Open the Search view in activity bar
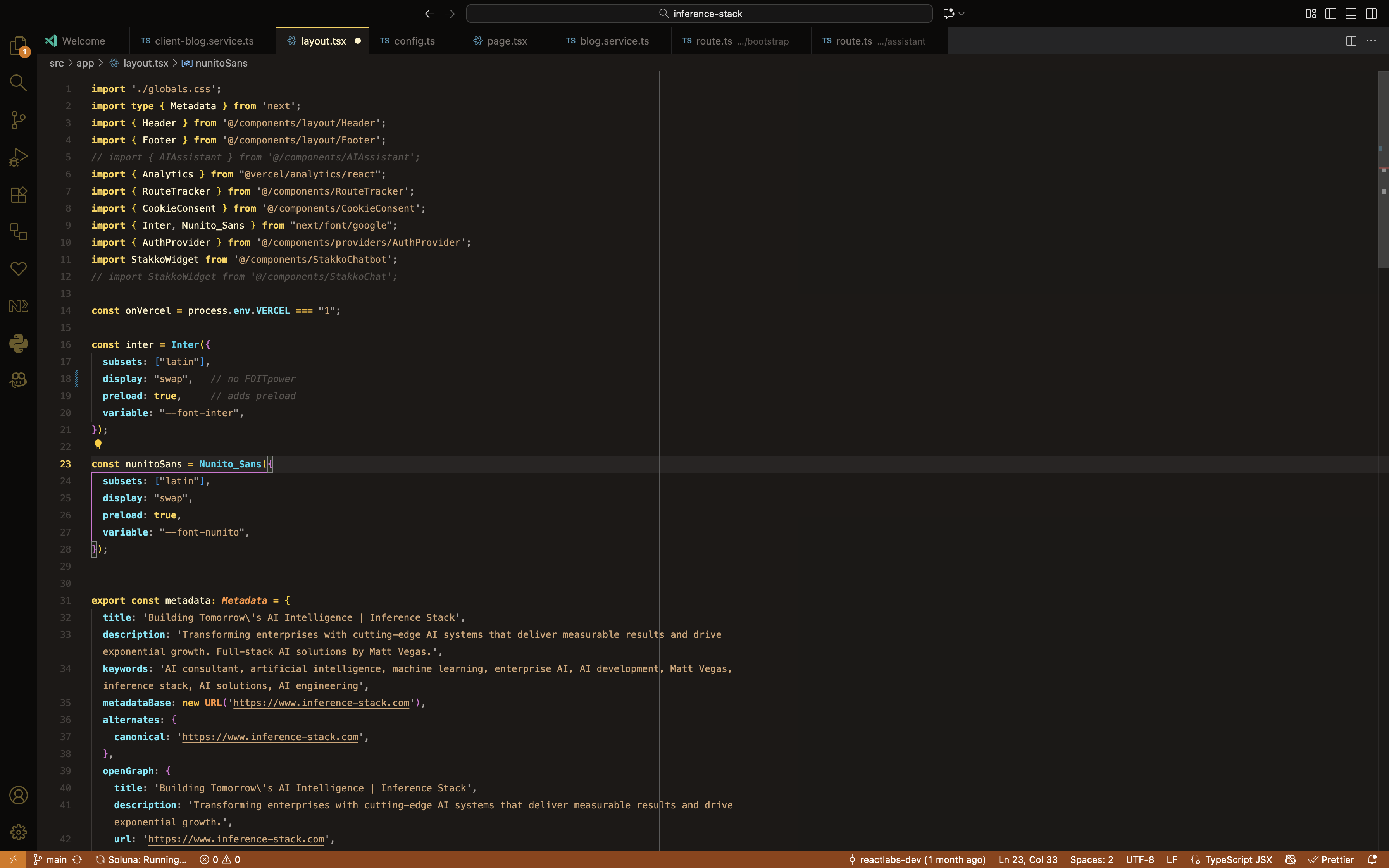The width and height of the screenshot is (1389, 868). [x=18, y=83]
